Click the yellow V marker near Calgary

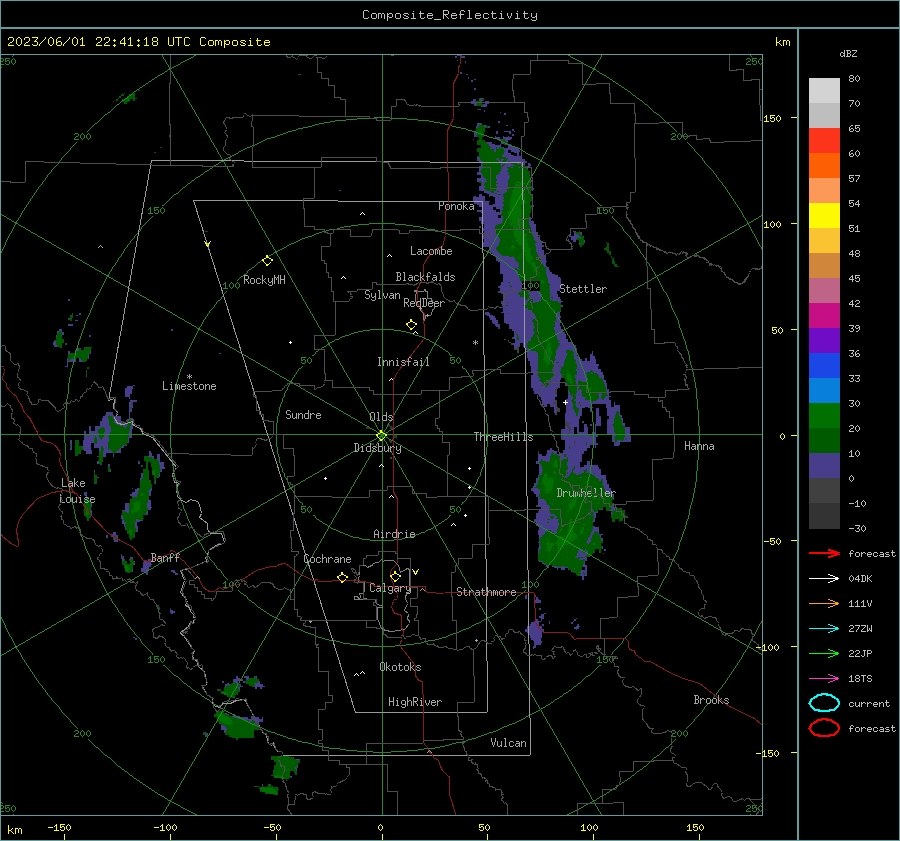coord(416,572)
